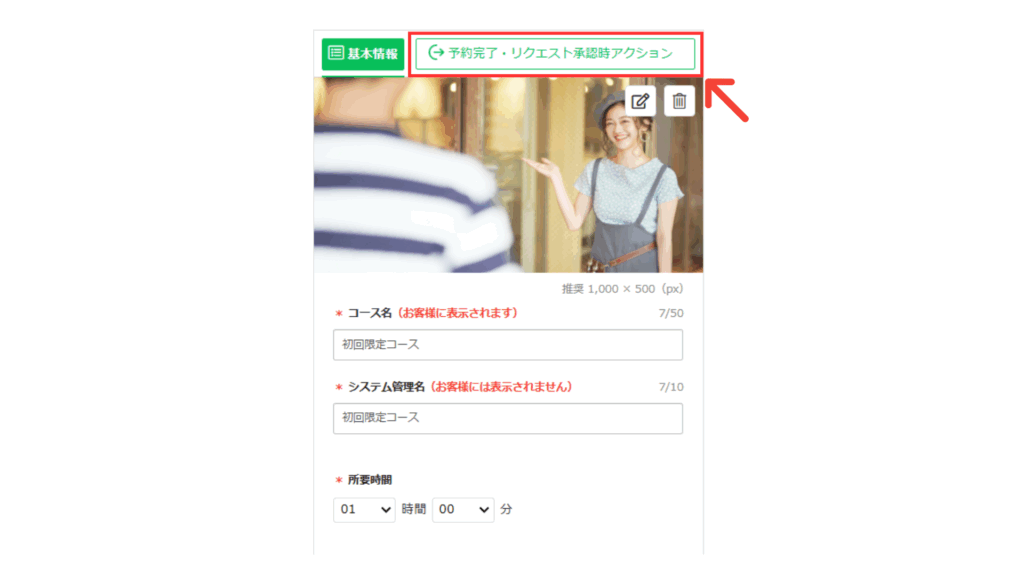Click the red arrow annotation
The height and width of the screenshot is (576, 1024).
click(x=727, y=100)
